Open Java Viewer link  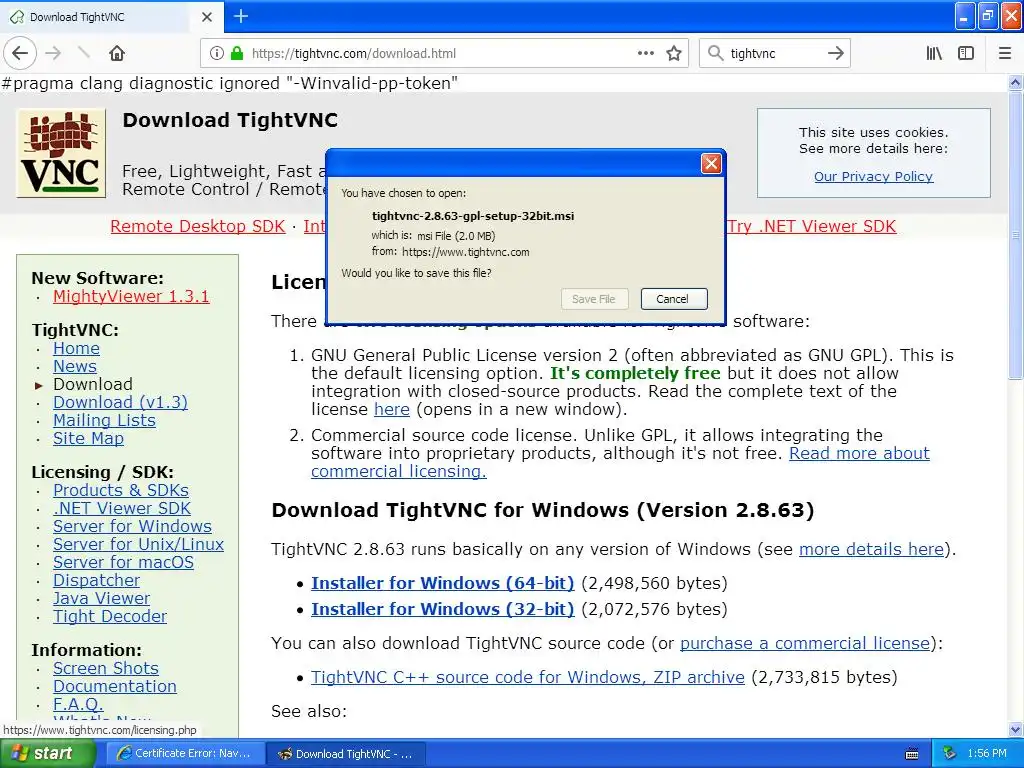click(101, 598)
